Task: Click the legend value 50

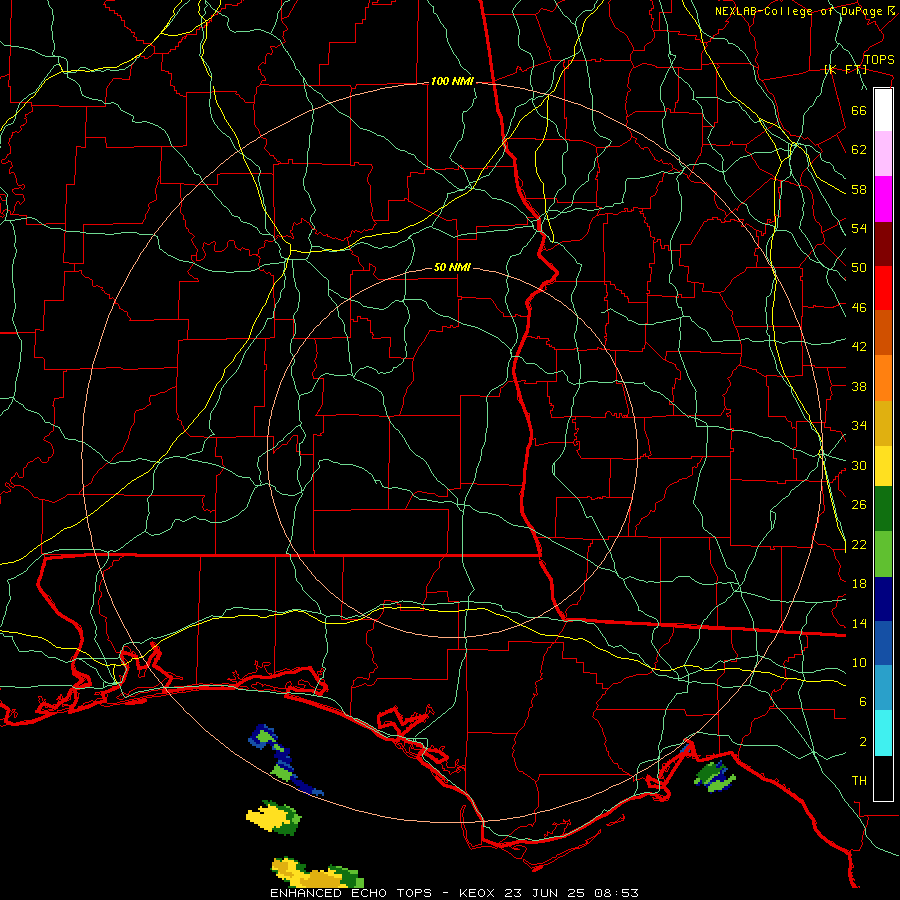Action: click(859, 268)
